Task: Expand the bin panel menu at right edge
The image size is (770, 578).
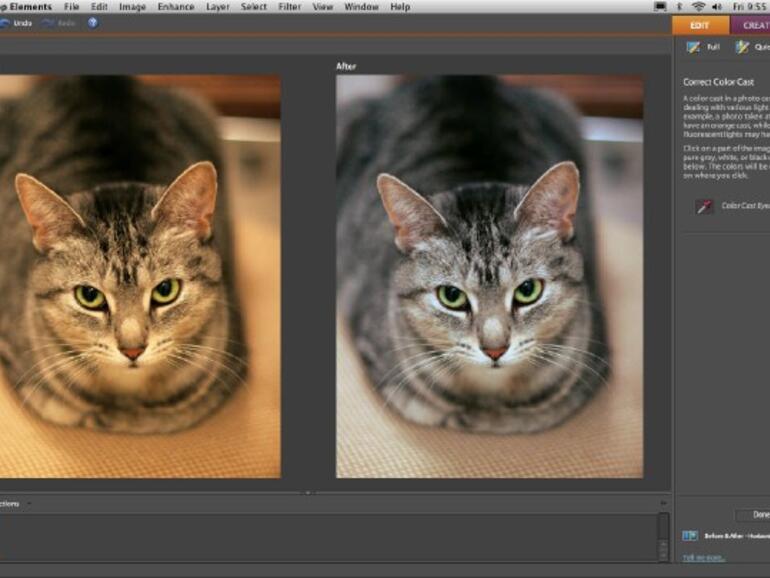Action: click(662, 503)
